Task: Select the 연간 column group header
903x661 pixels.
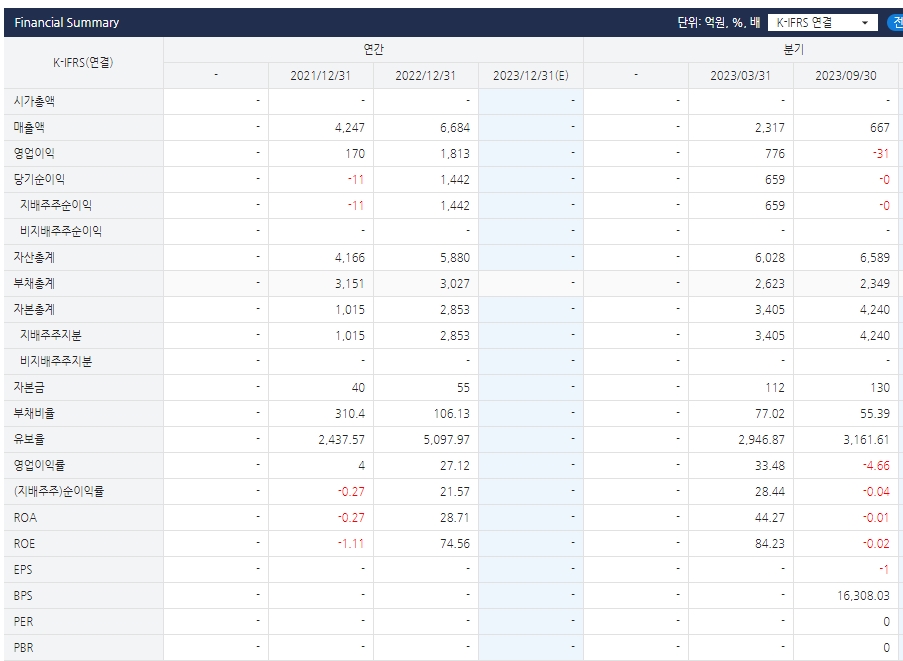Action: [x=373, y=50]
